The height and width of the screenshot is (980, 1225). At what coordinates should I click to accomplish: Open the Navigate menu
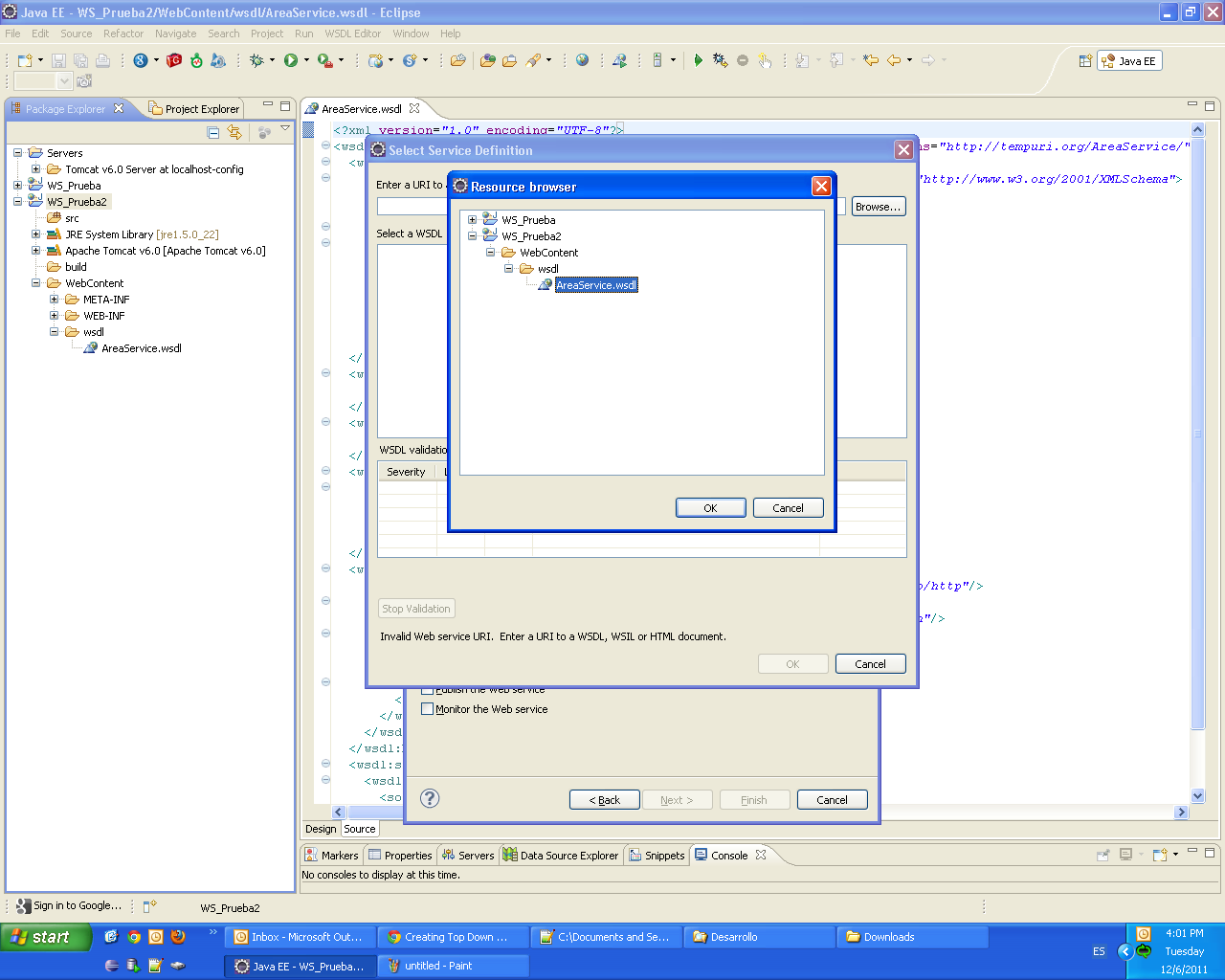(x=175, y=33)
